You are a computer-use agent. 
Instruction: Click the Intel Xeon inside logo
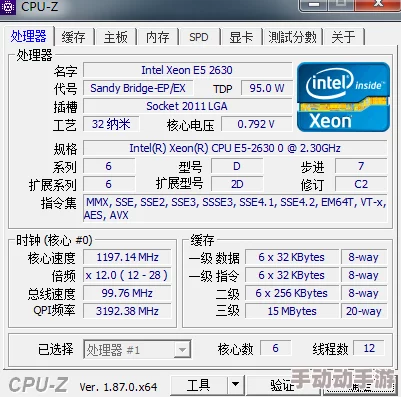[x=343, y=97]
